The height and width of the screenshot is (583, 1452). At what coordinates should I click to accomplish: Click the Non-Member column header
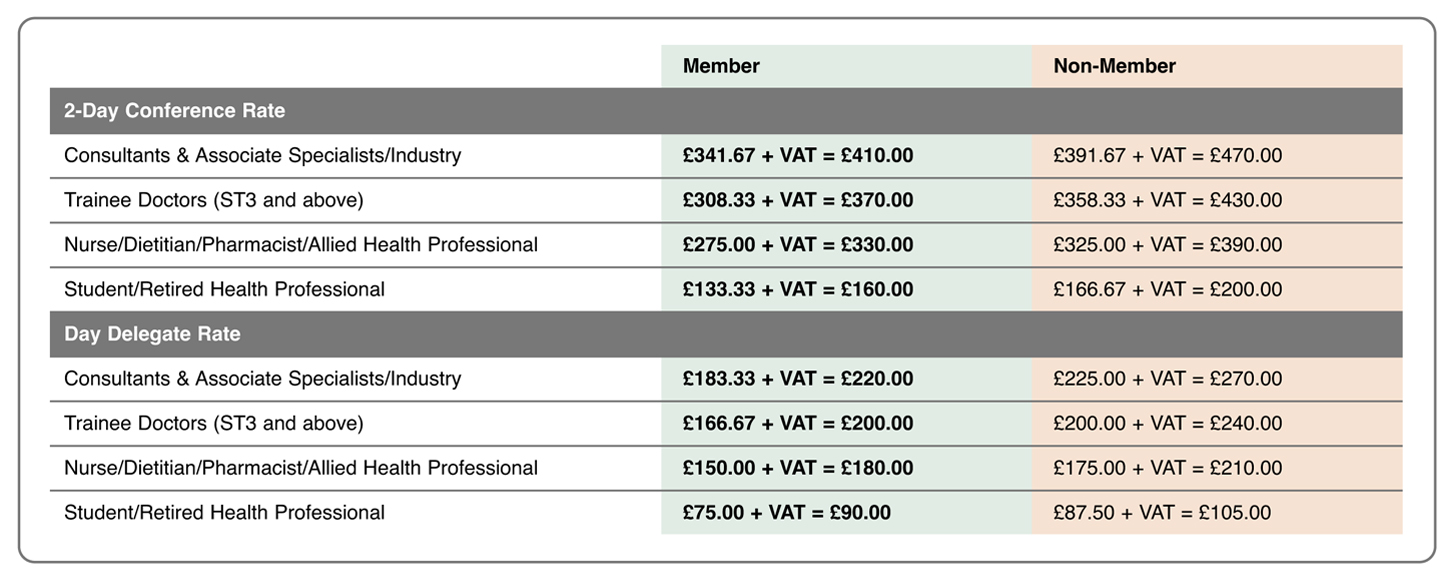coord(1114,66)
